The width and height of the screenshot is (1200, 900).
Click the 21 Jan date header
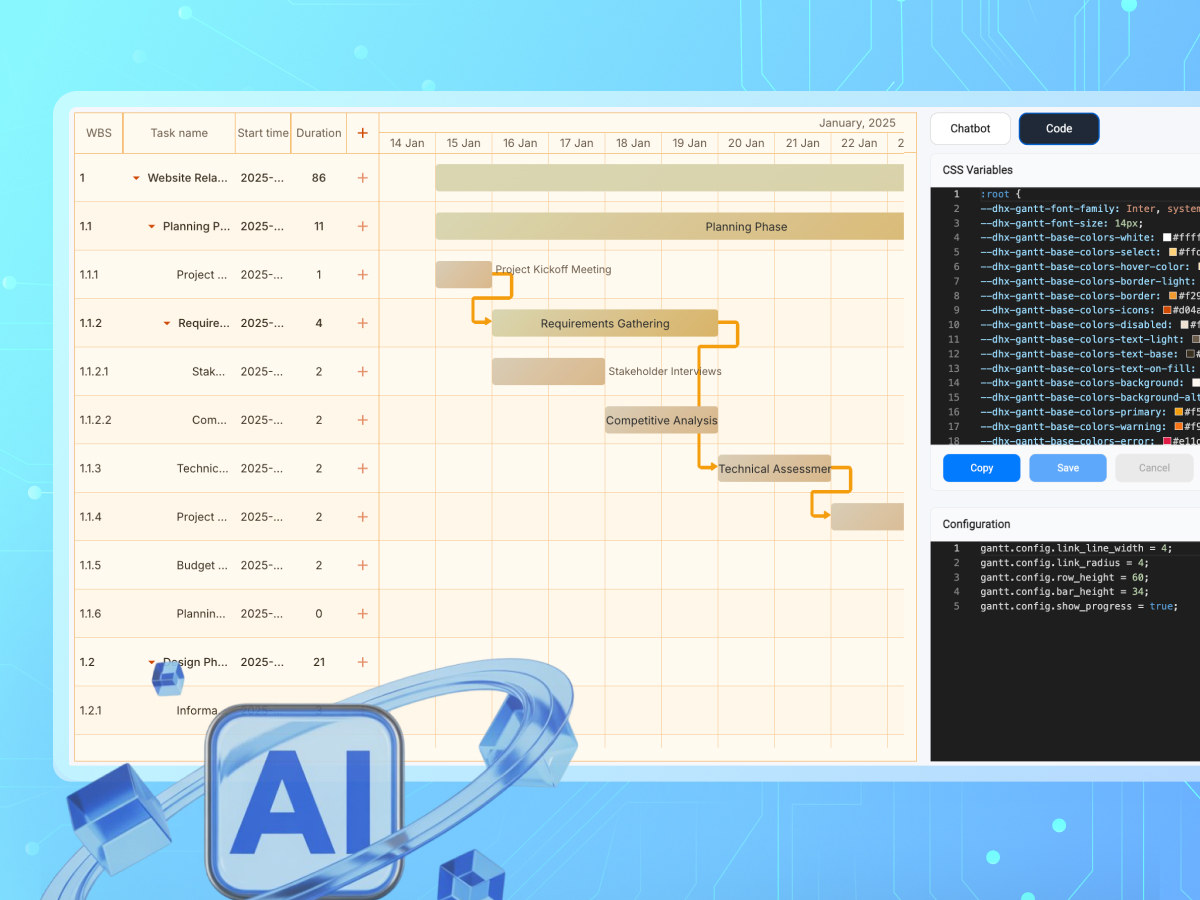click(x=803, y=143)
